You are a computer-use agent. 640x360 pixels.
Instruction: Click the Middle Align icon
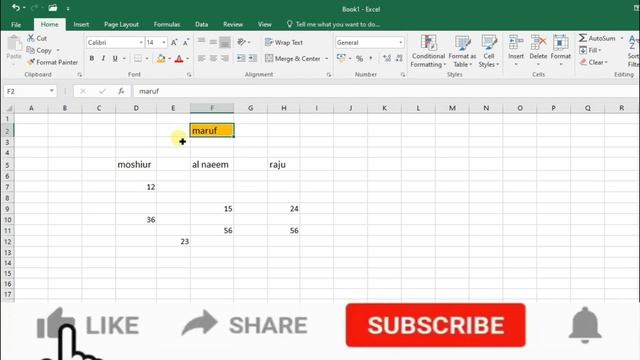point(213,41)
